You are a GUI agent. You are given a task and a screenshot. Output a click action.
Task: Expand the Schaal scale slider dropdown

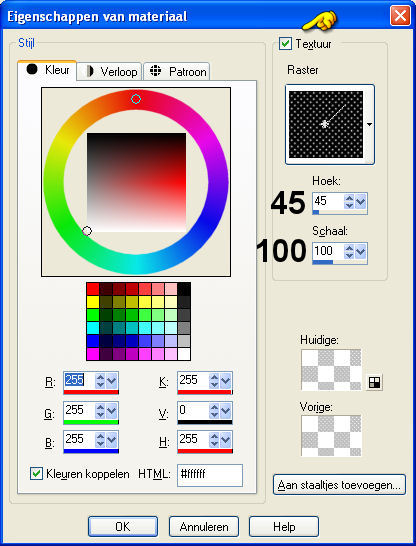click(x=360, y=251)
